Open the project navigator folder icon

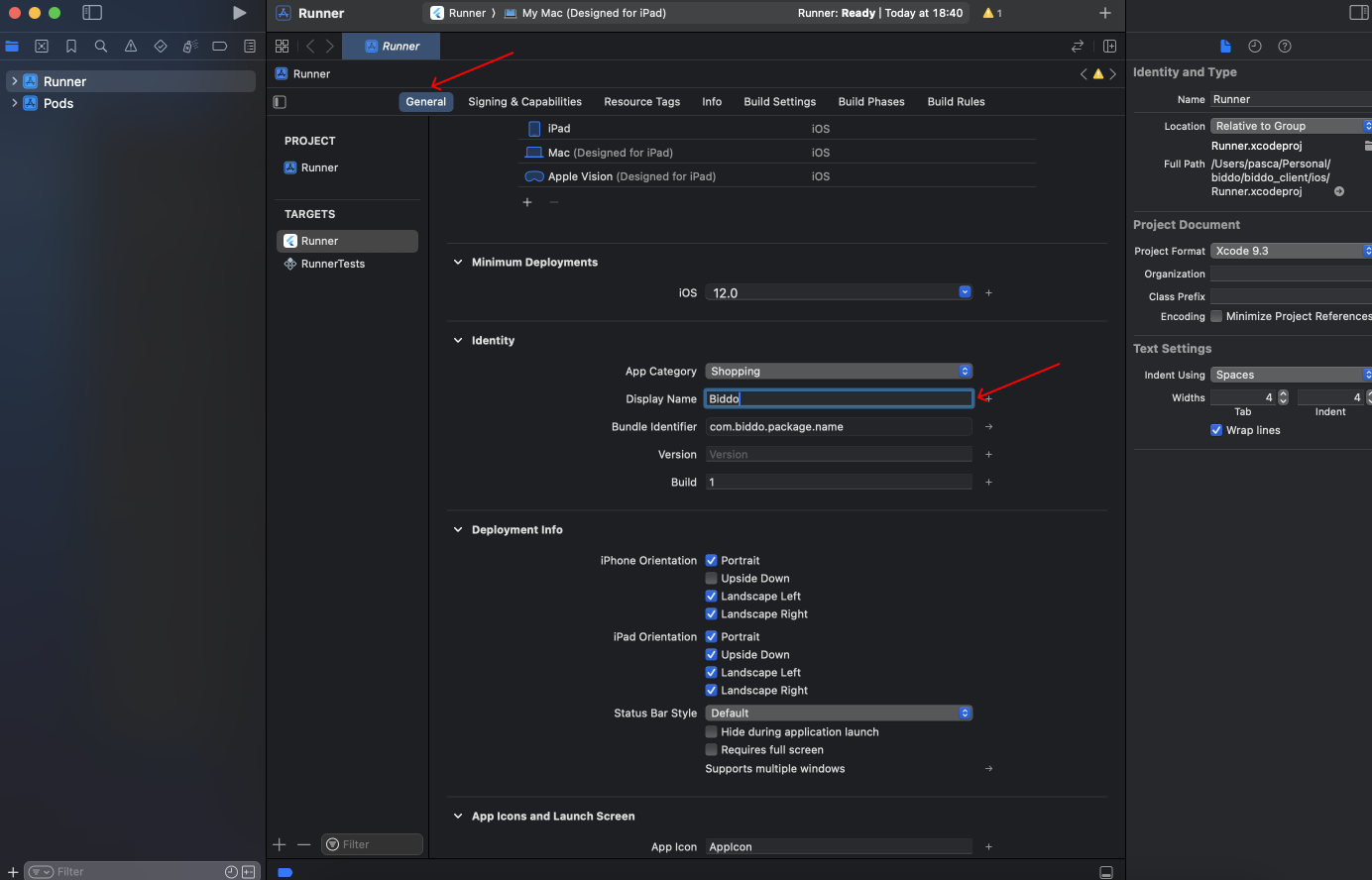tap(12, 47)
